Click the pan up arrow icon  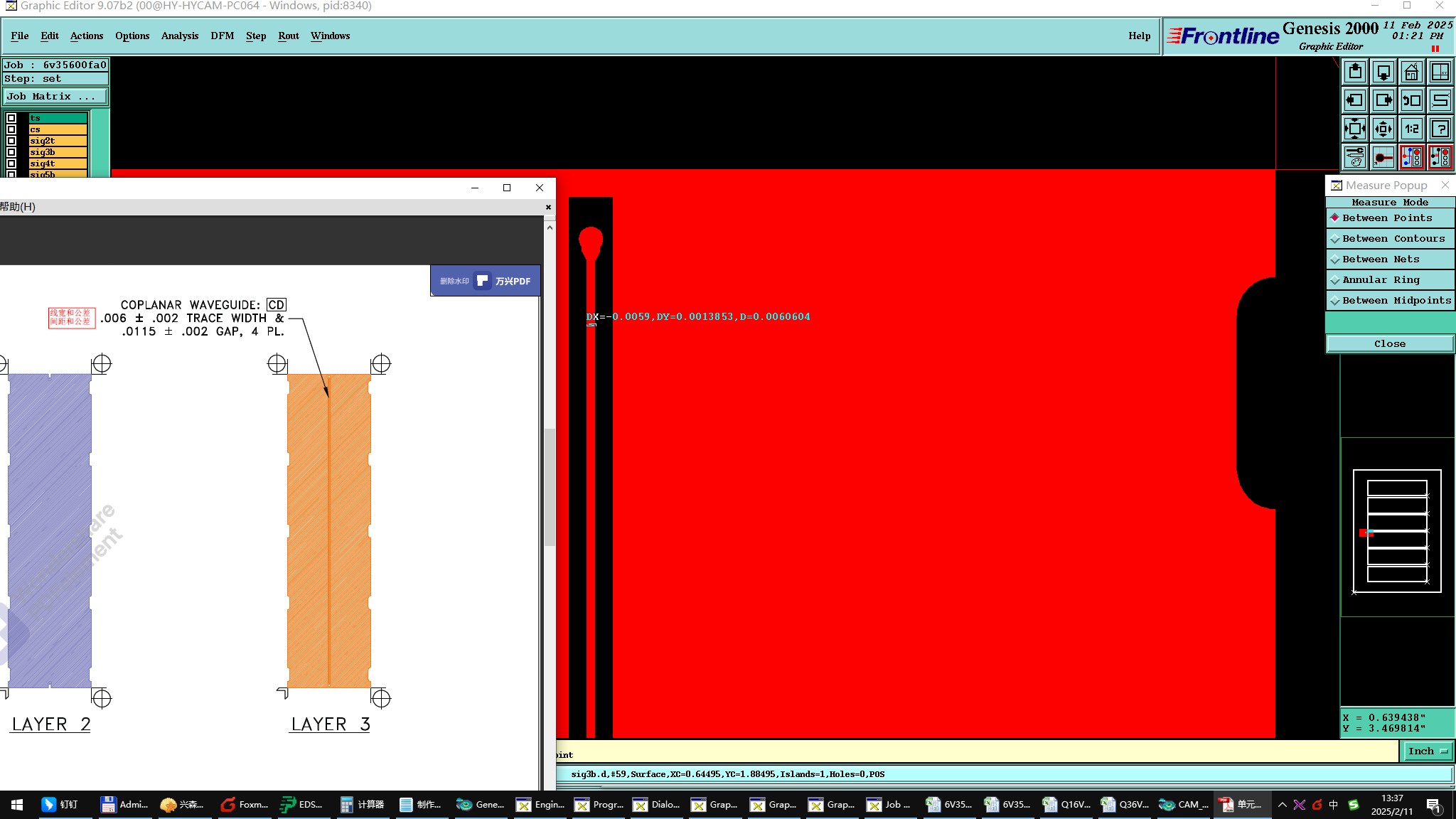click(x=1355, y=72)
